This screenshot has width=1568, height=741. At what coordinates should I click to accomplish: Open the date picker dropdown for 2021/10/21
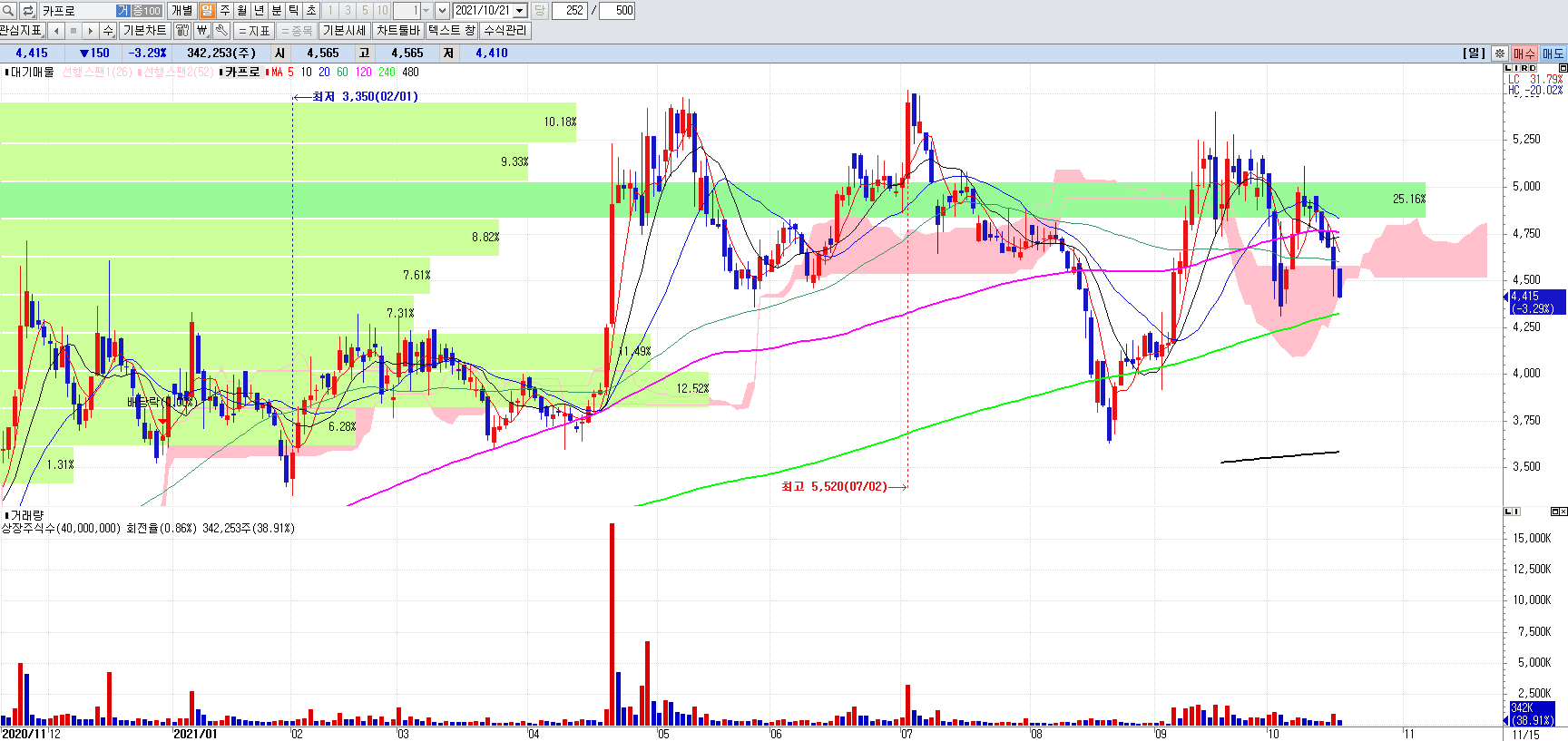click(520, 11)
